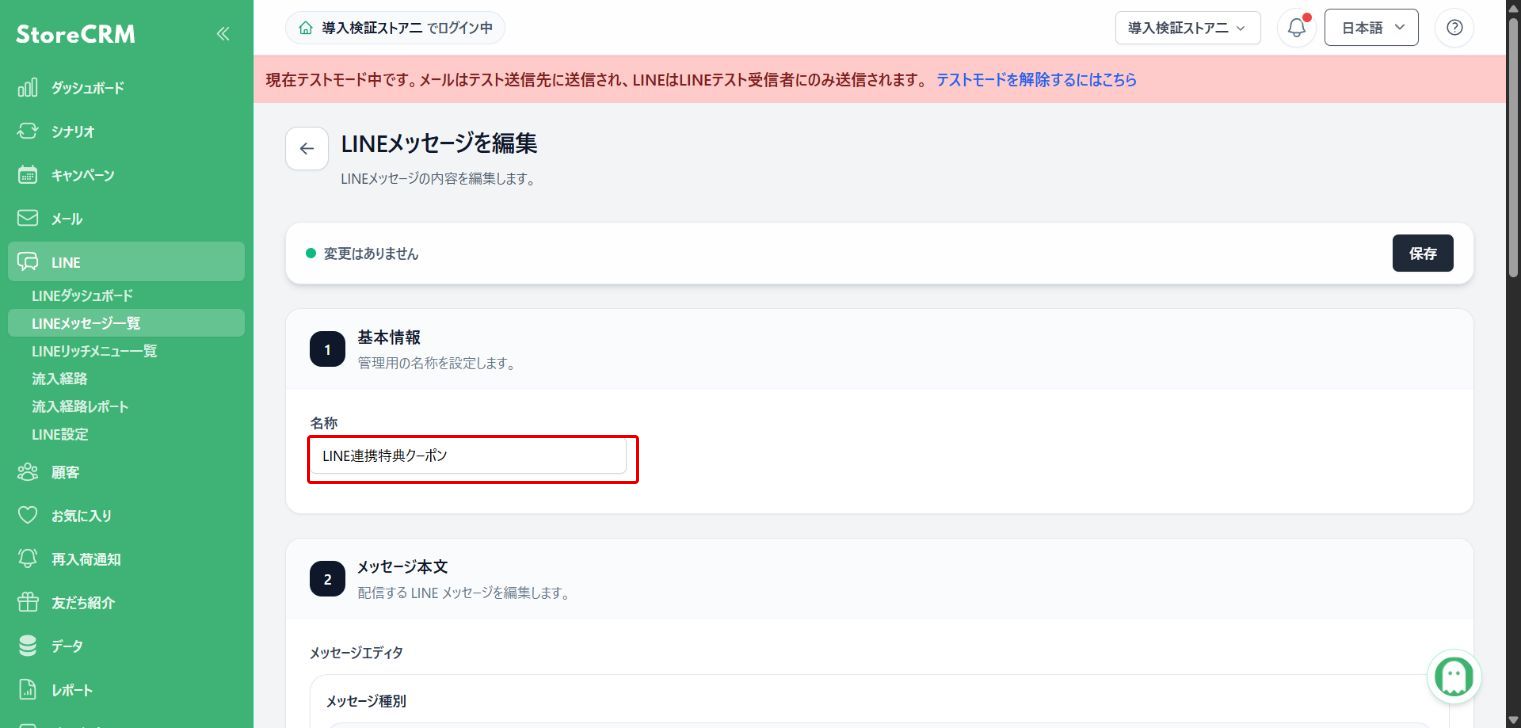The height and width of the screenshot is (728, 1521).
Task: Open the ダッシュボード bar chart icon
Action: (28, 88)
